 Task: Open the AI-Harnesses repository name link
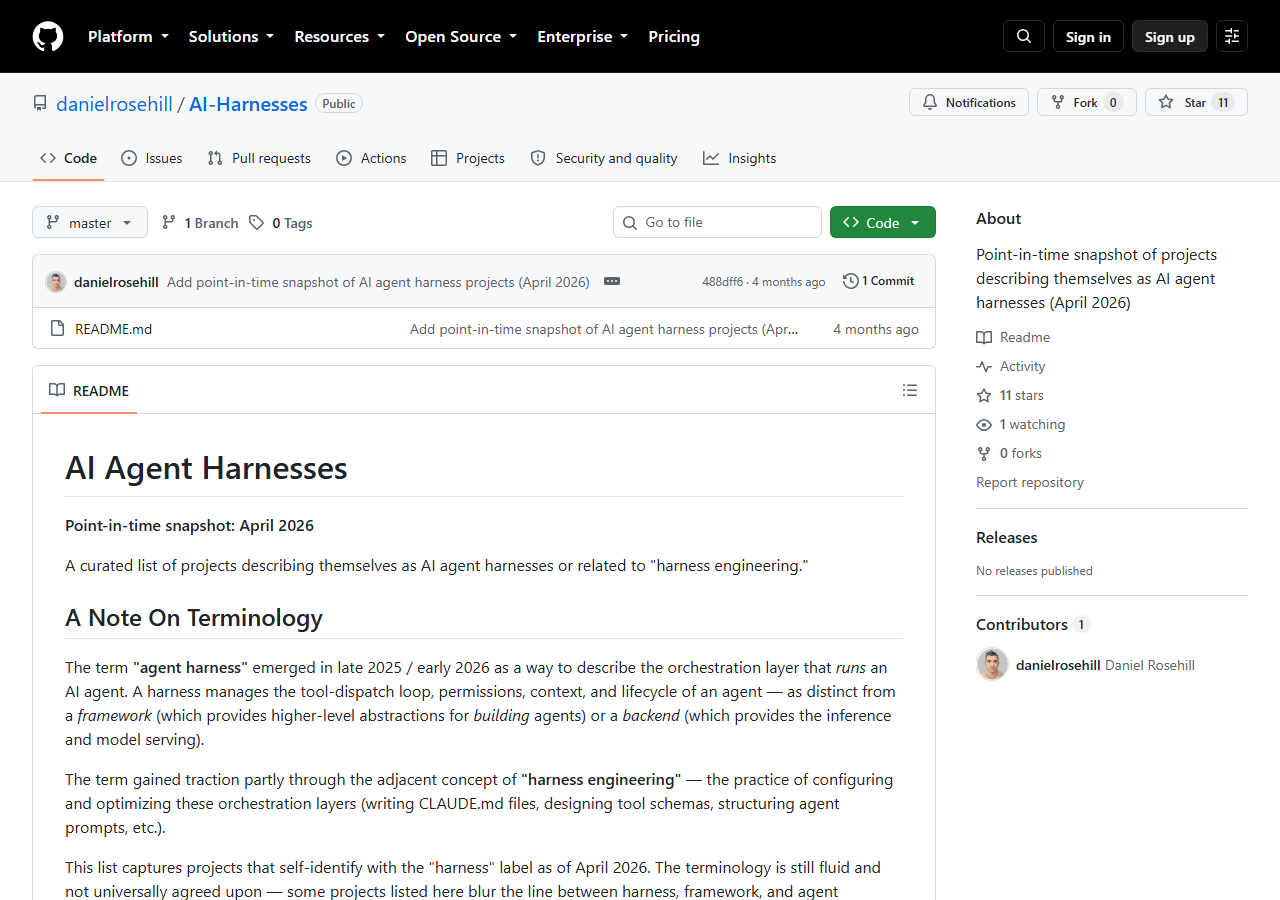(x=248, y=103)
